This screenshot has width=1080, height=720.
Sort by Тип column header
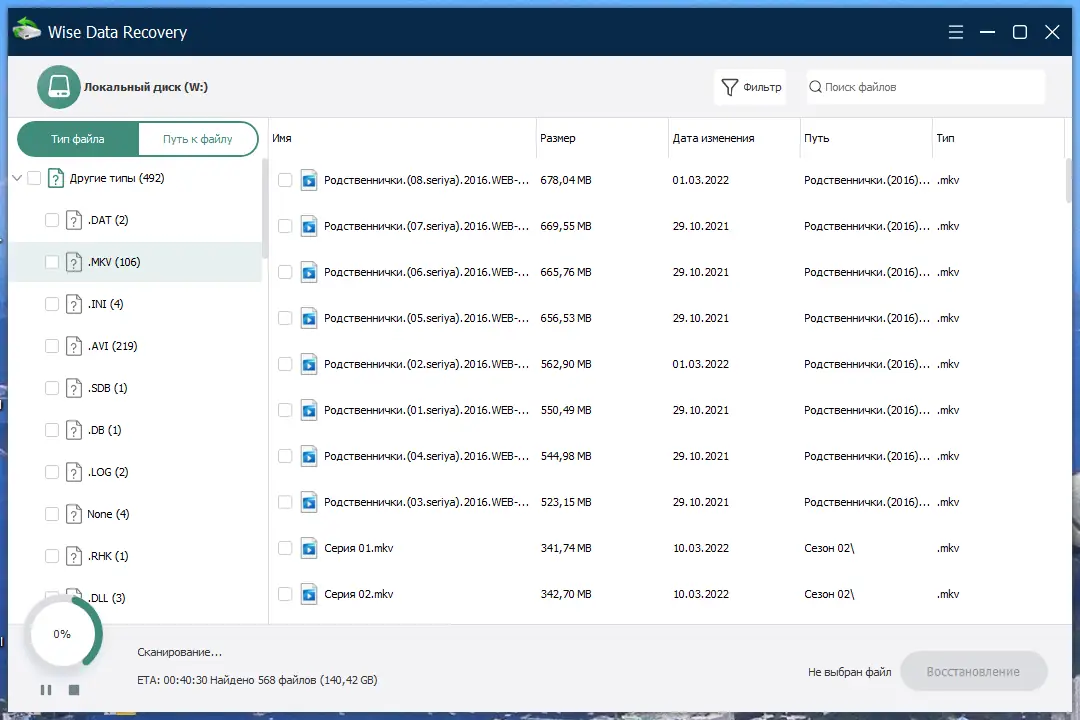click(998, 138)
